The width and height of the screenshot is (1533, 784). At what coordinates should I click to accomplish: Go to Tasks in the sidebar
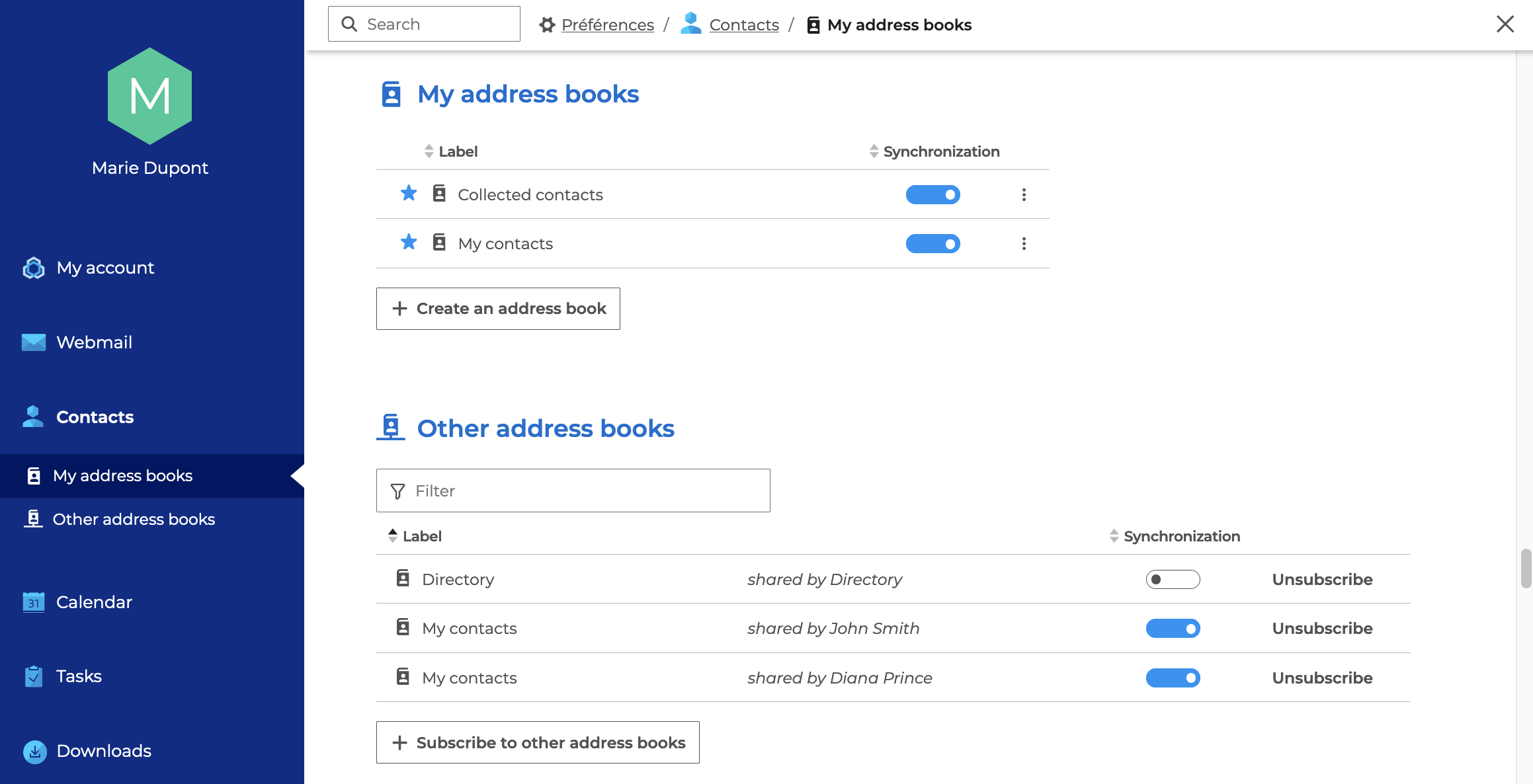79,676
